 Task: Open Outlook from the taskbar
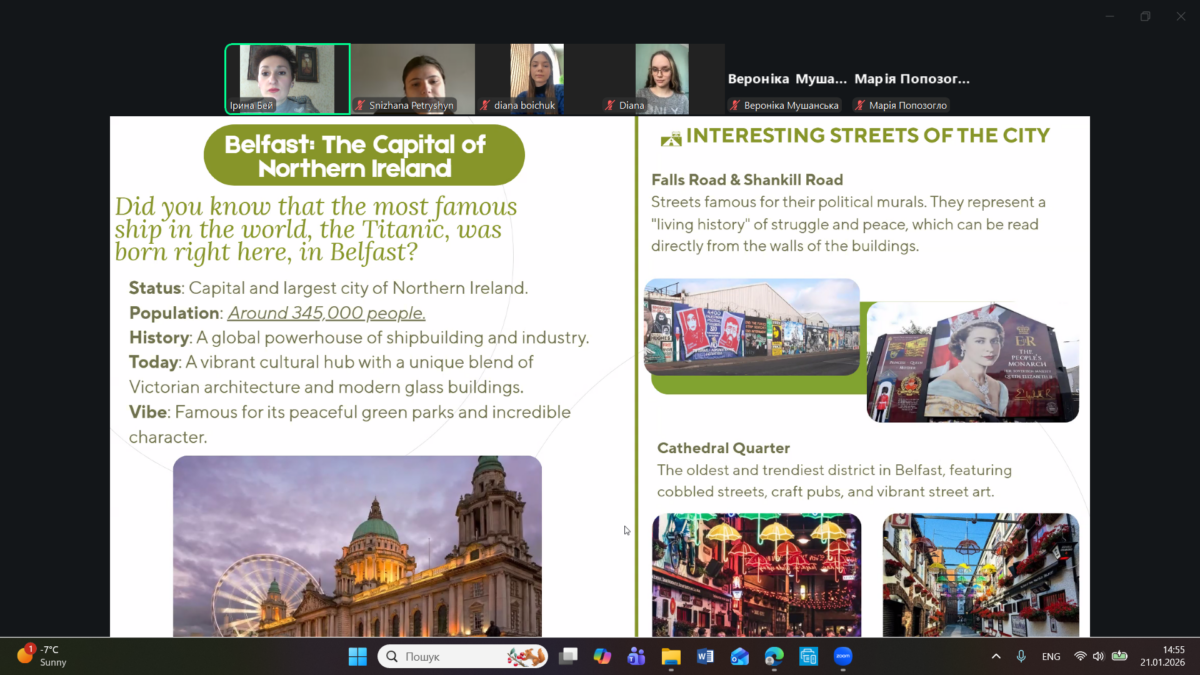coord(740,657)
